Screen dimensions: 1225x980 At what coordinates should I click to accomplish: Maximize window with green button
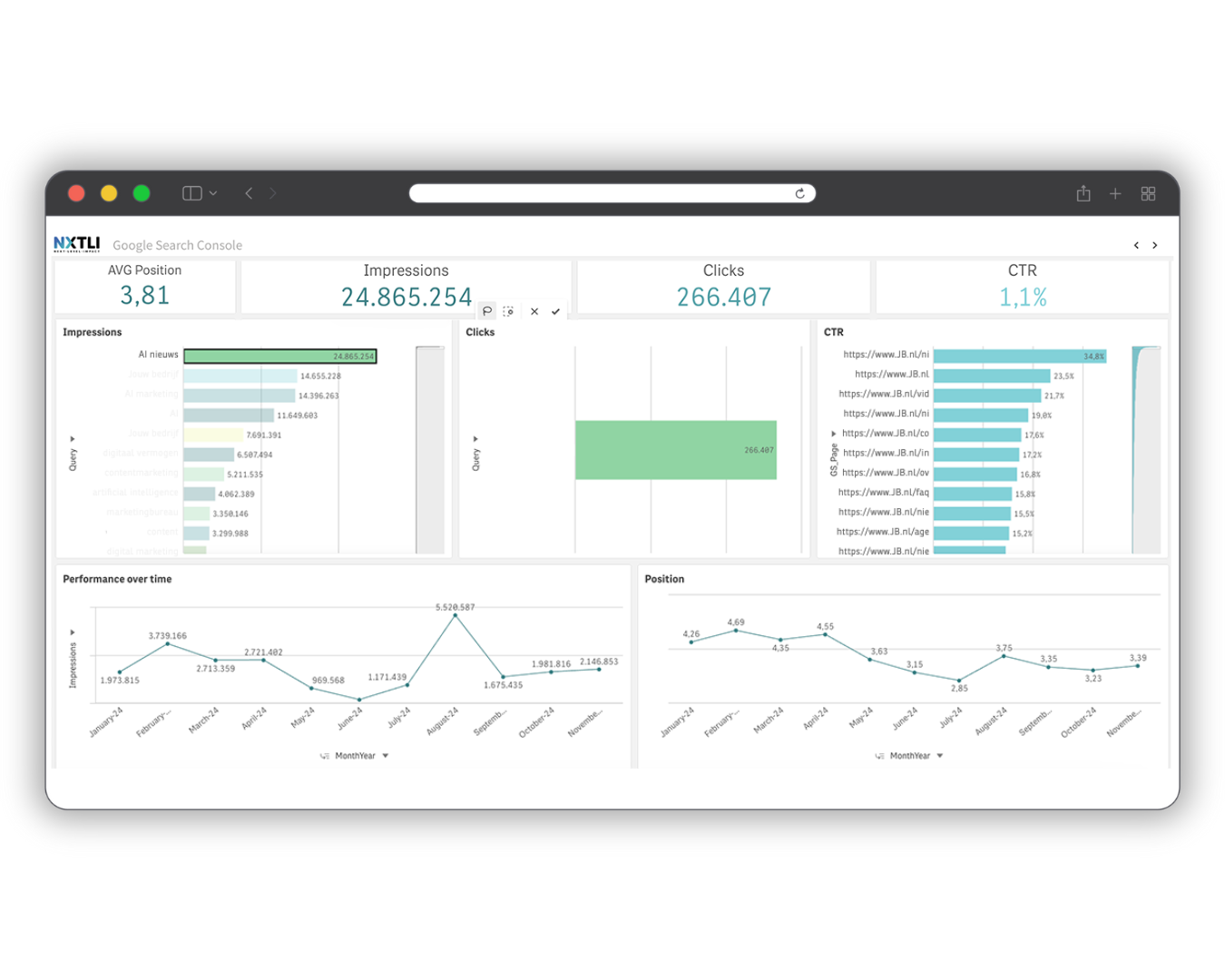point(142,193)
